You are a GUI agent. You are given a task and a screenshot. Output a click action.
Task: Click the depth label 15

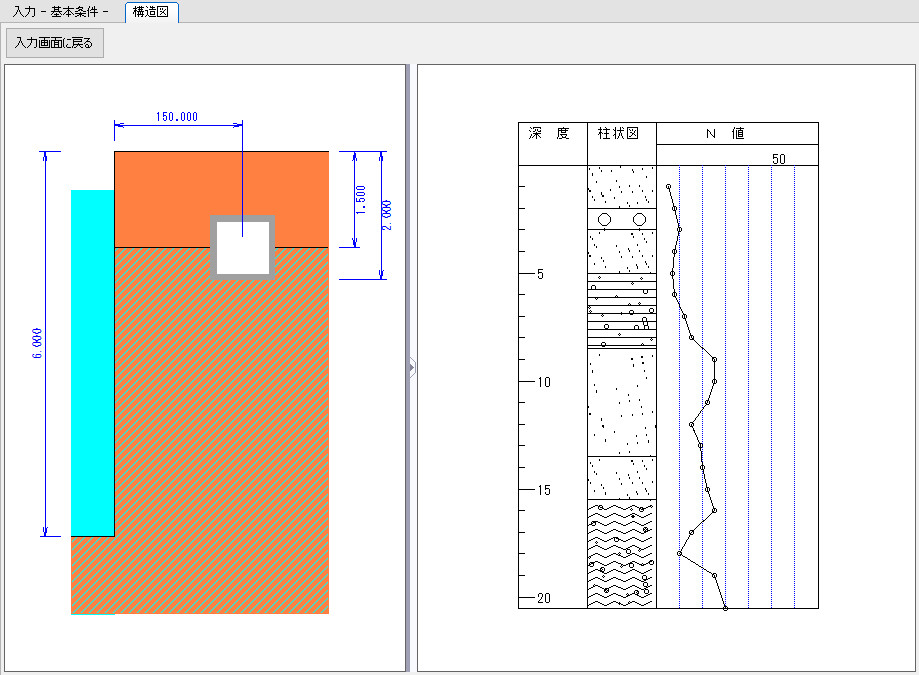(544, 490)
